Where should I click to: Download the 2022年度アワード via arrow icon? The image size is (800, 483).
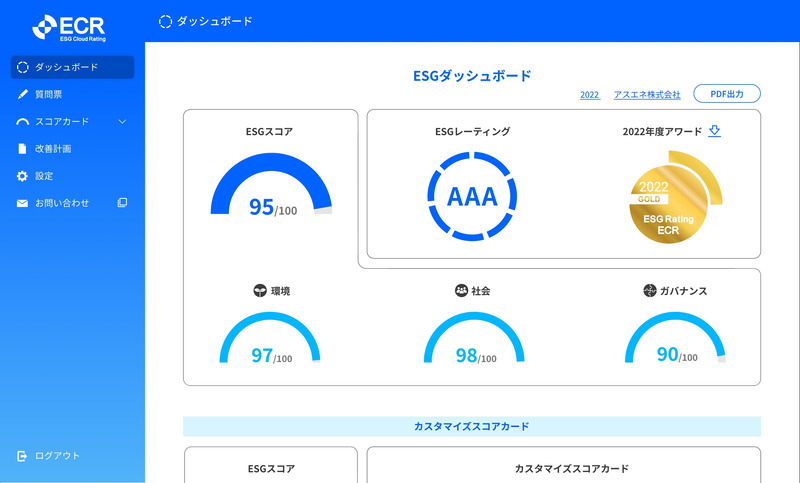714,131
